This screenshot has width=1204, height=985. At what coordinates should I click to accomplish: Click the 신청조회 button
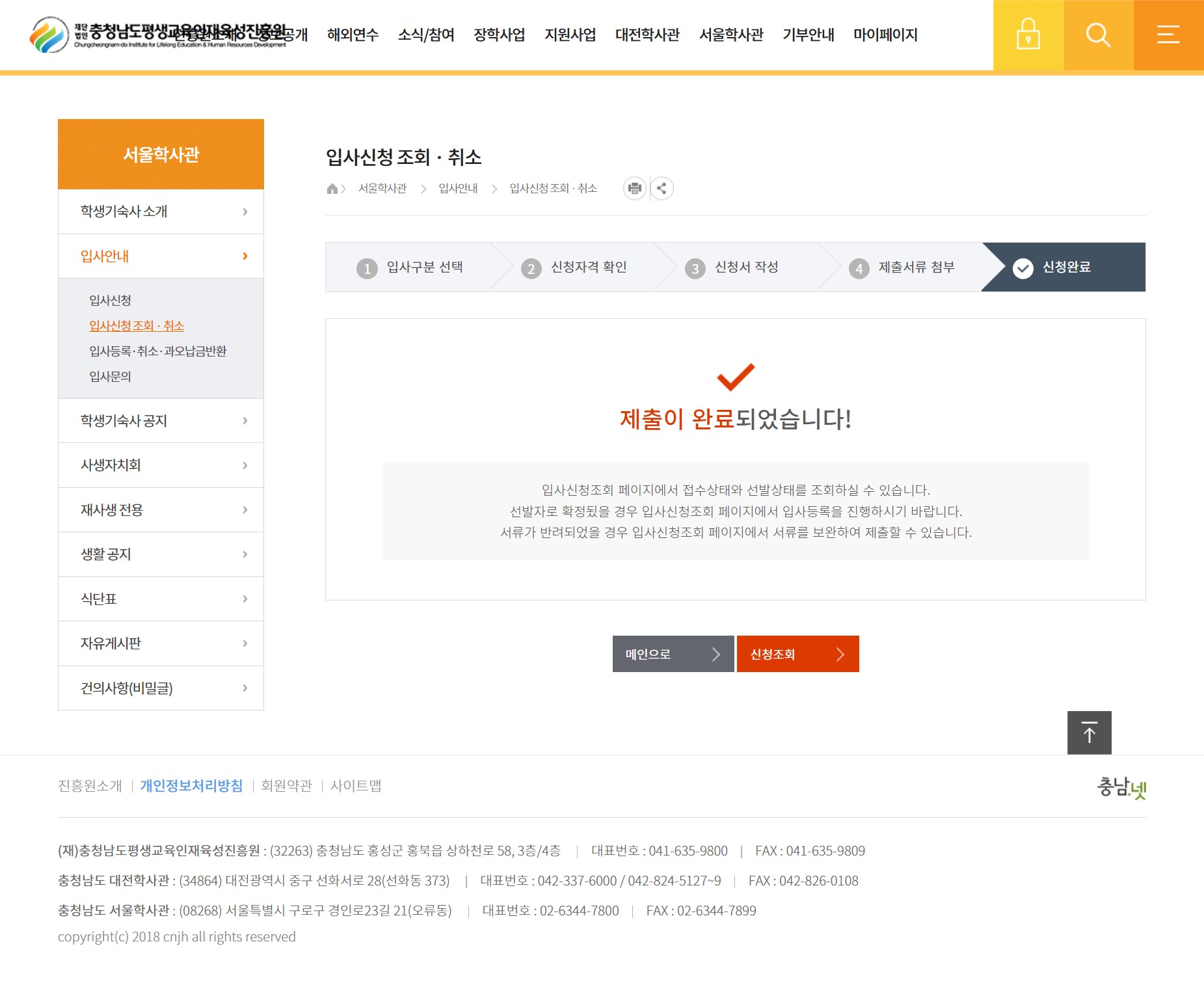(797, 654)
